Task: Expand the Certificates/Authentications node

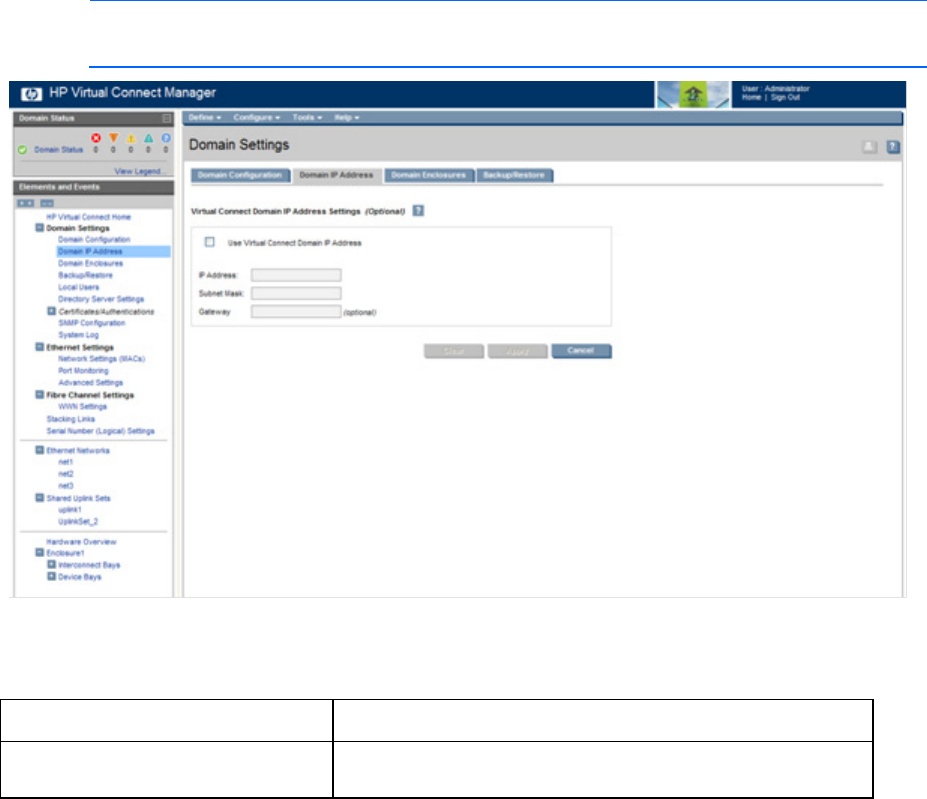Action: click(51, 311)
